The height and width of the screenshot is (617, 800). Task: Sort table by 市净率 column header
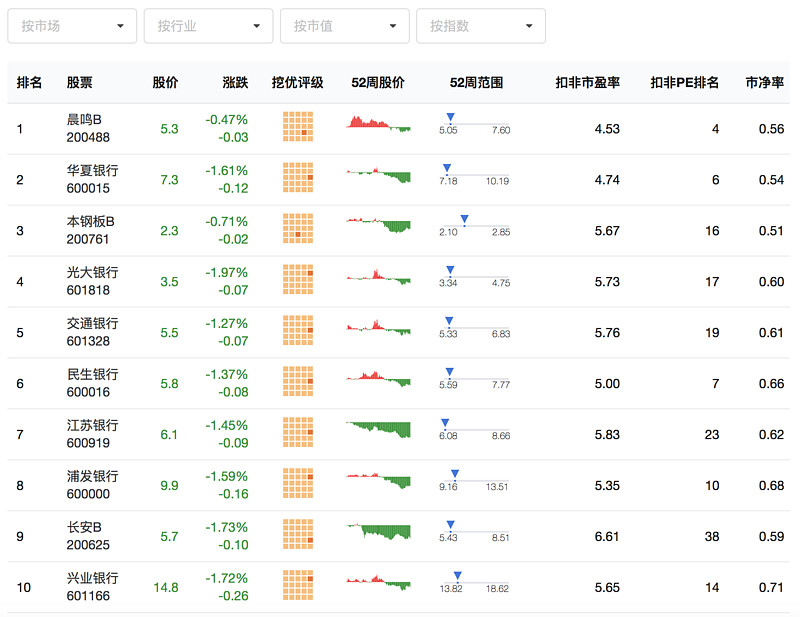764,82
